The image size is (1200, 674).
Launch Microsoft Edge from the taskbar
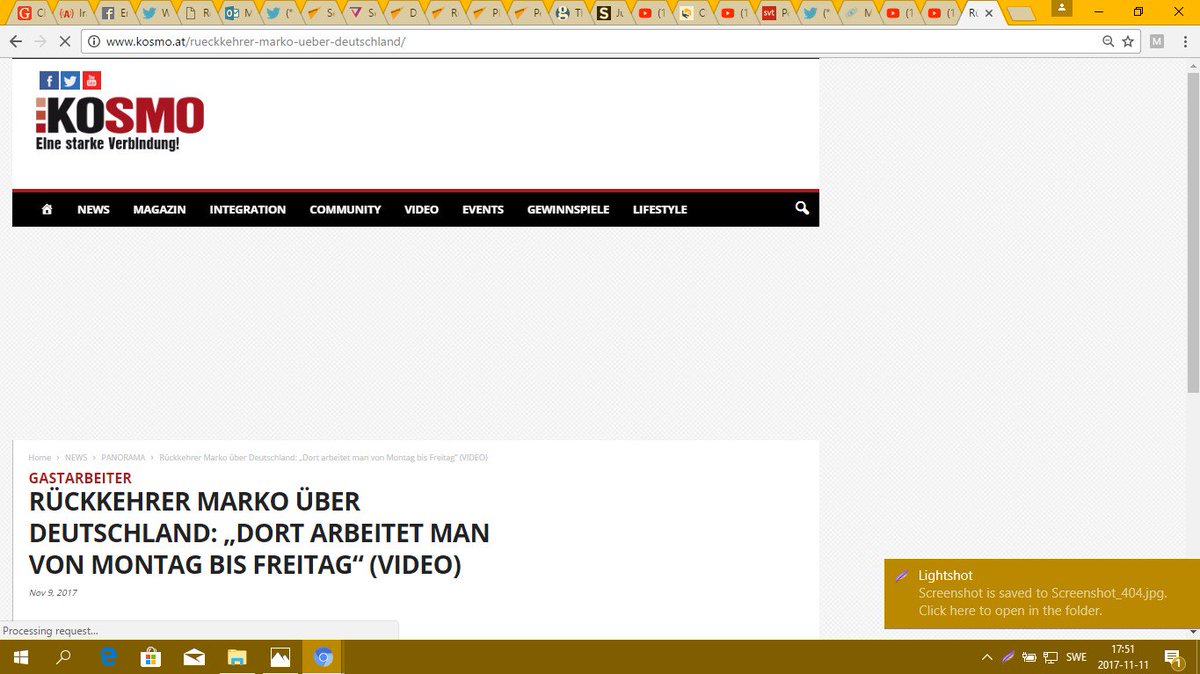[109, 657]
